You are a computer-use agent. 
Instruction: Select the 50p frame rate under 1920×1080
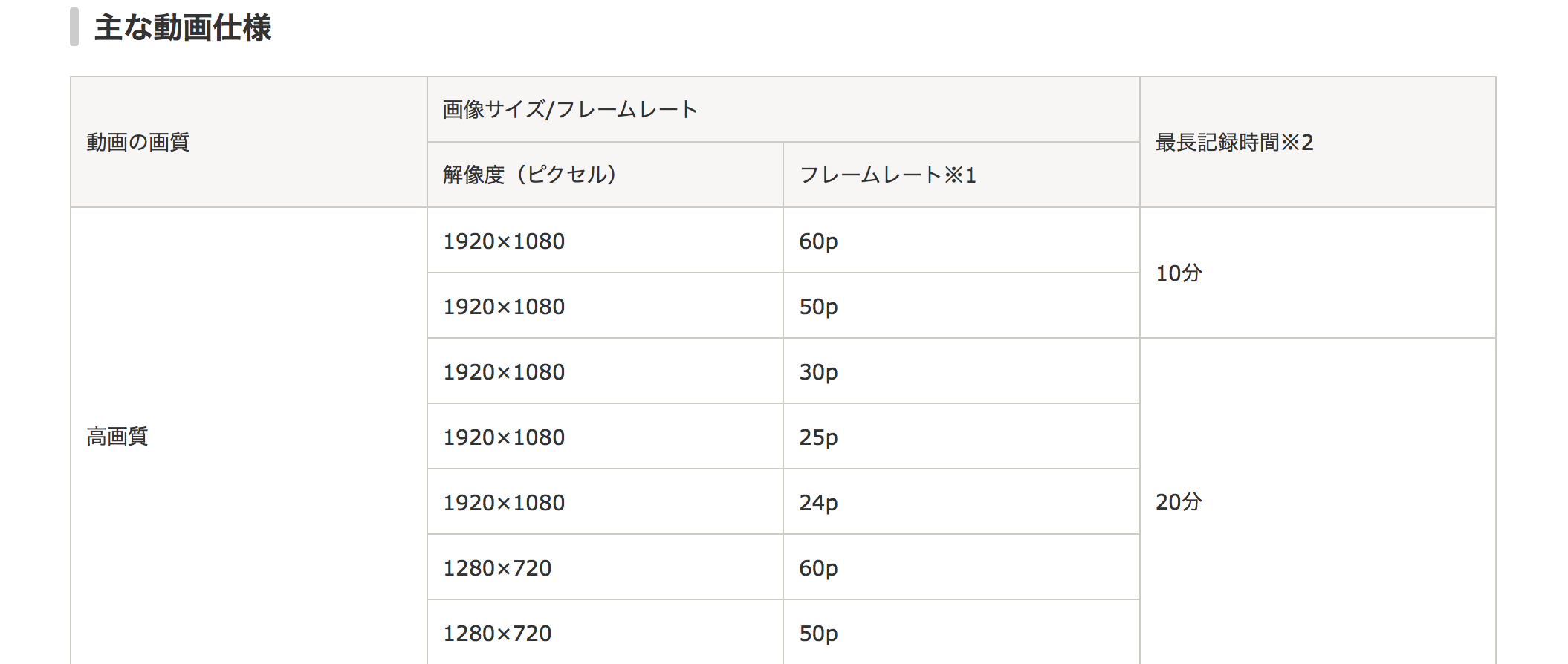(x=962, y=306)
